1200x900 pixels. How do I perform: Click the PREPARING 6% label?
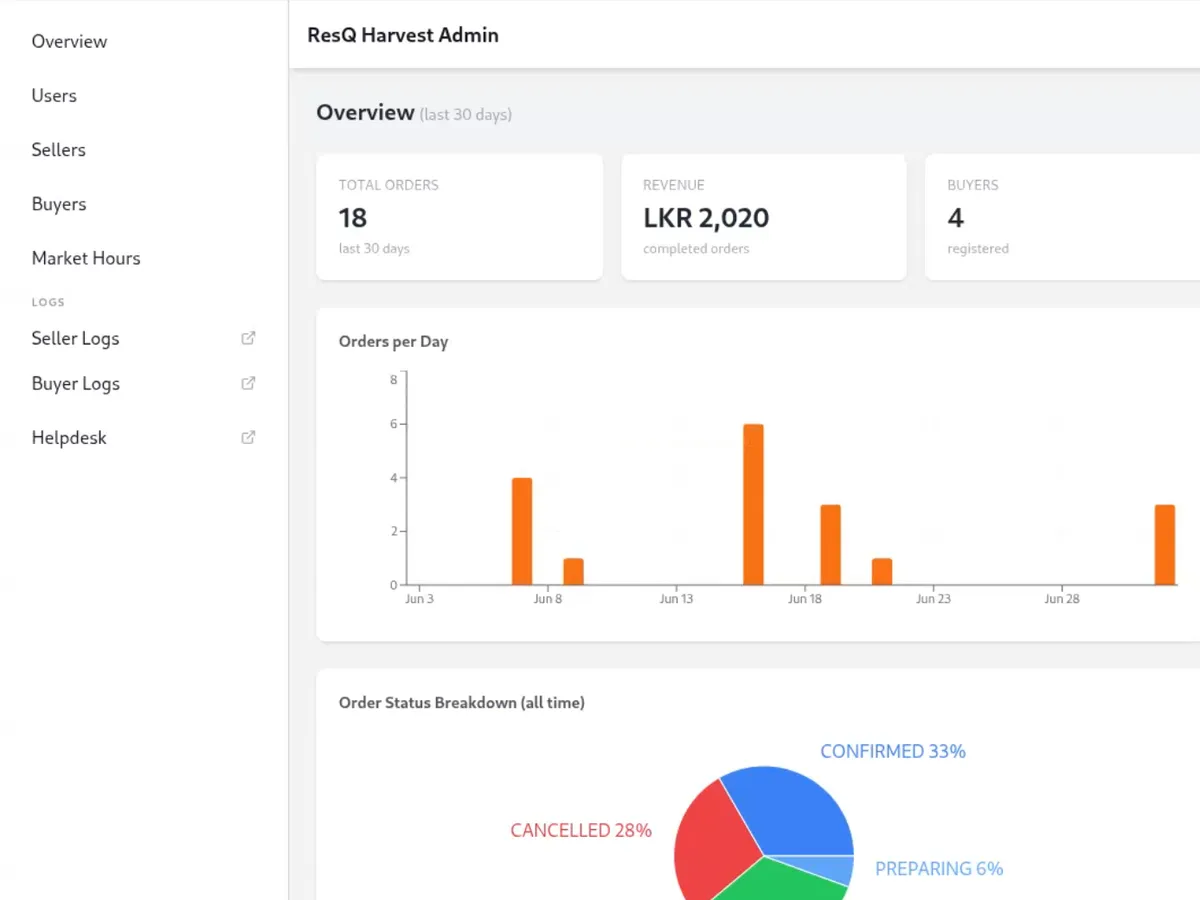939,869
